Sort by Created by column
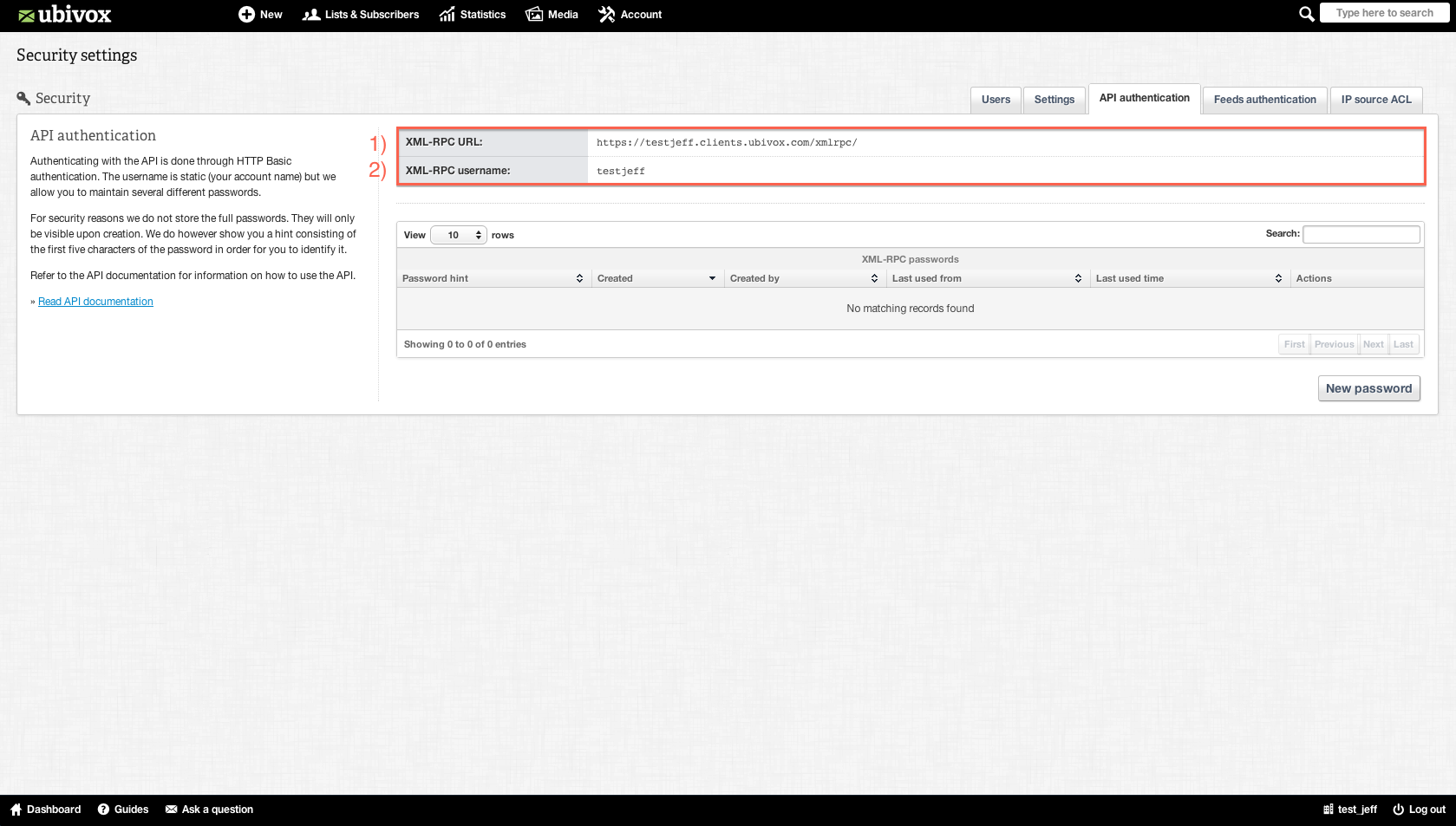1456x826 pixels. click(x=805, y=278)
